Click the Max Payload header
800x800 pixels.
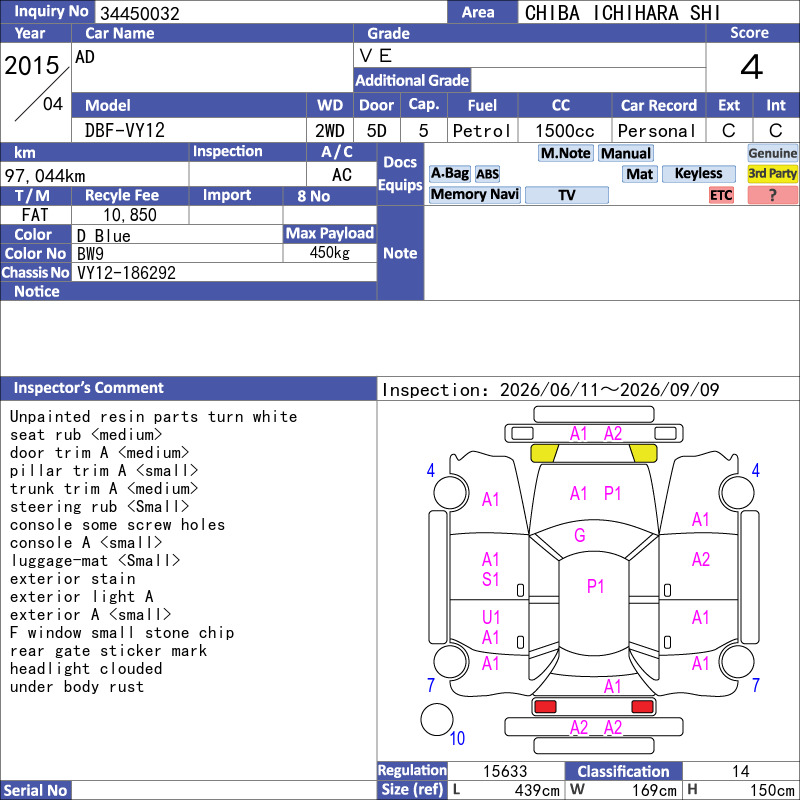pos(330,234)
